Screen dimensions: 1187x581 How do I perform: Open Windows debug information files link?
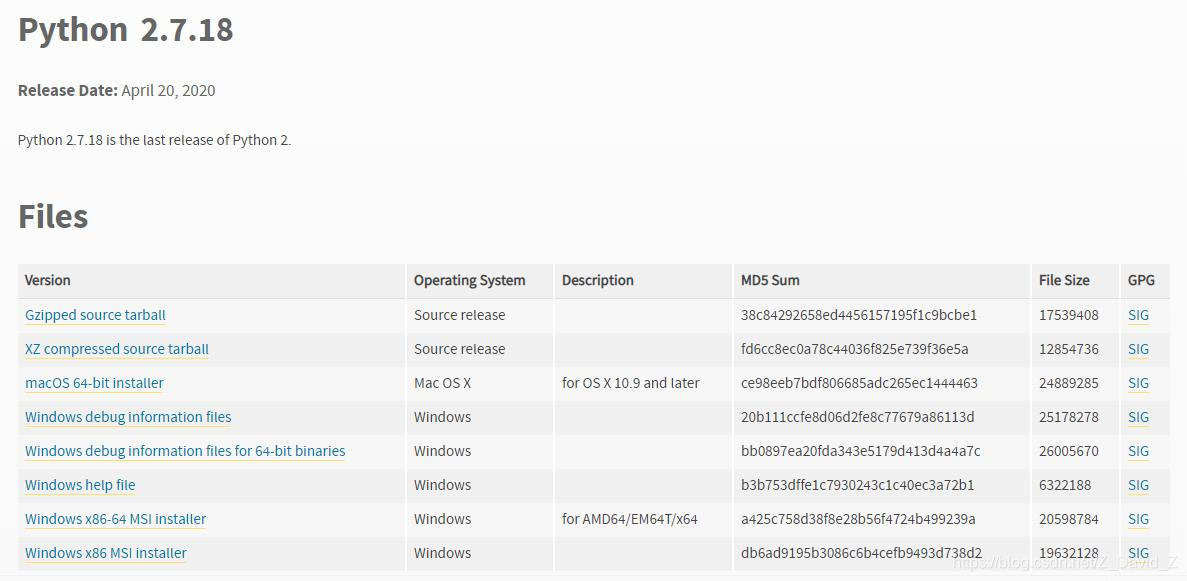[128, 417]
